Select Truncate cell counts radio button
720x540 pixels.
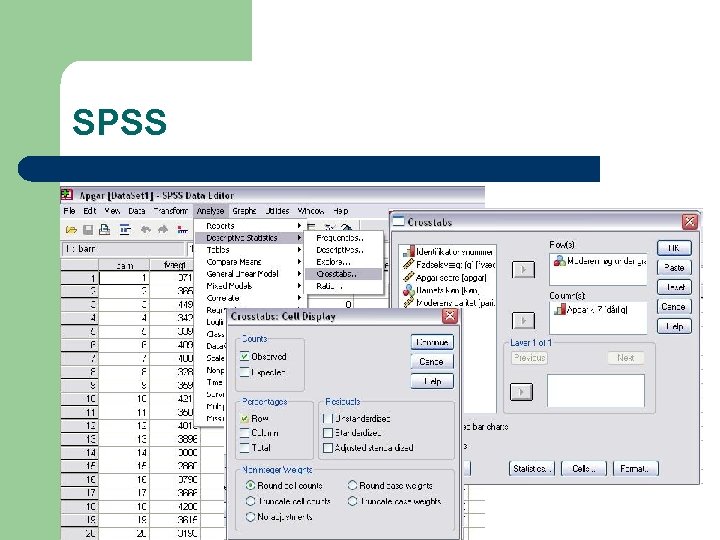click(x=250, y=501)
